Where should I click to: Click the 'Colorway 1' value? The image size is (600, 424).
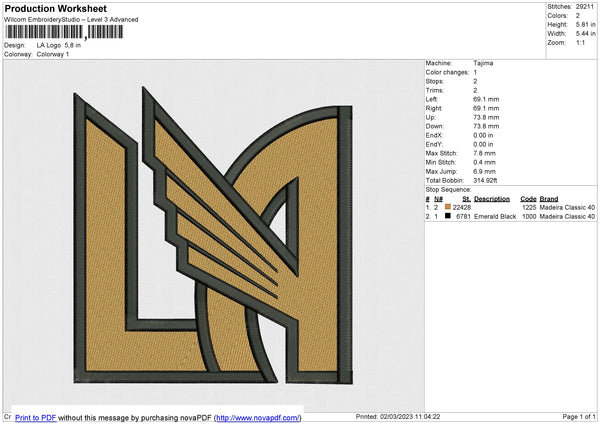pyautogui.click(x=53, y=54)
